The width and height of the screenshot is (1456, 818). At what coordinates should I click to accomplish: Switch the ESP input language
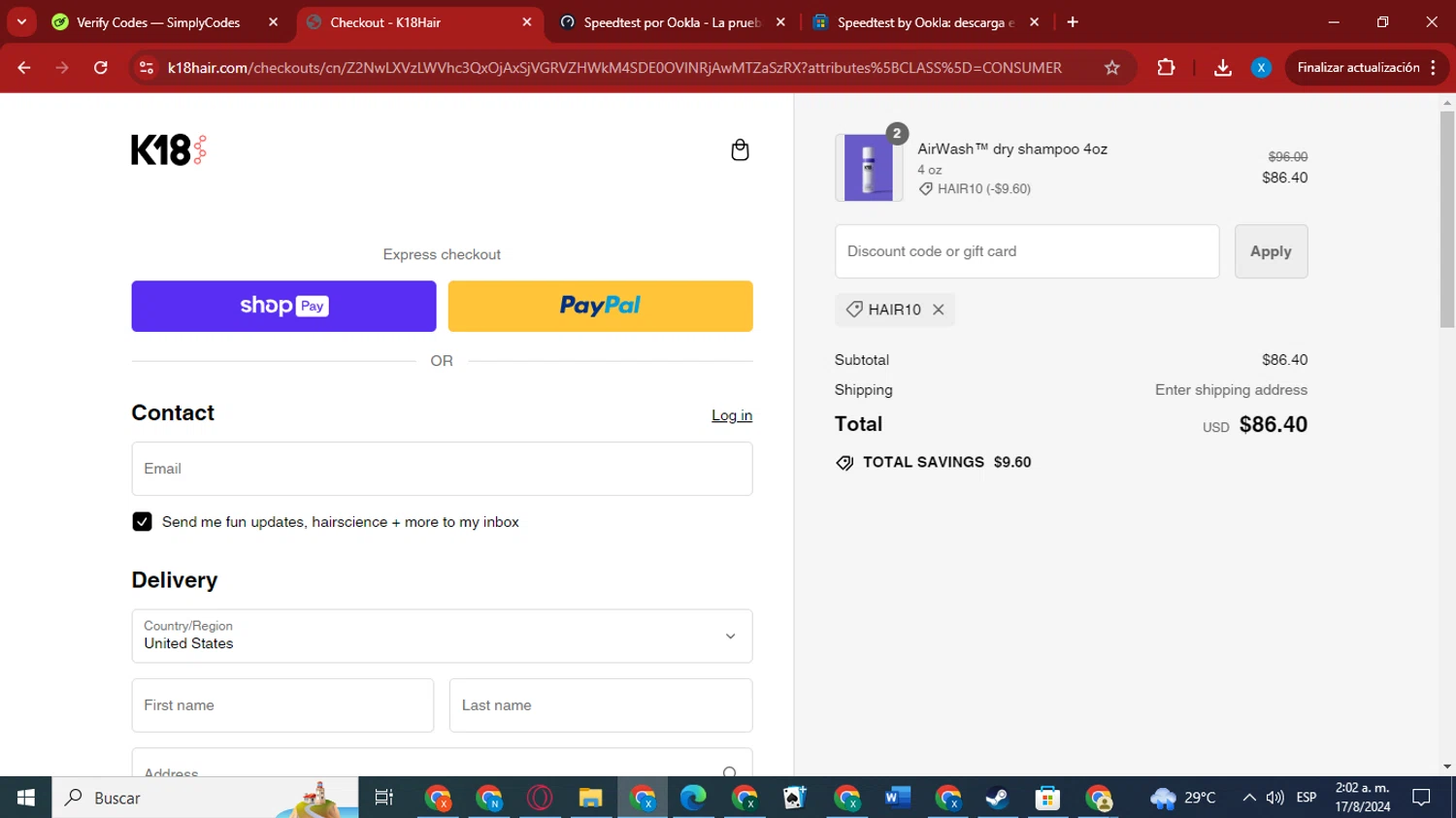click(1307, 798)
